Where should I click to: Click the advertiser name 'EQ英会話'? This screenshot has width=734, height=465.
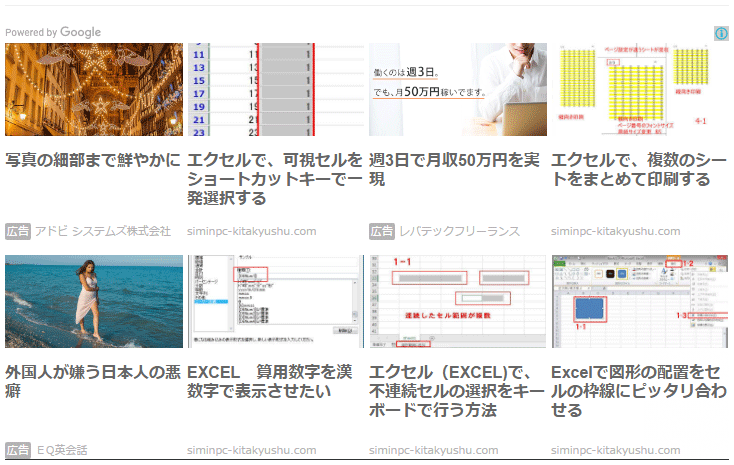(x=62, y=450)
